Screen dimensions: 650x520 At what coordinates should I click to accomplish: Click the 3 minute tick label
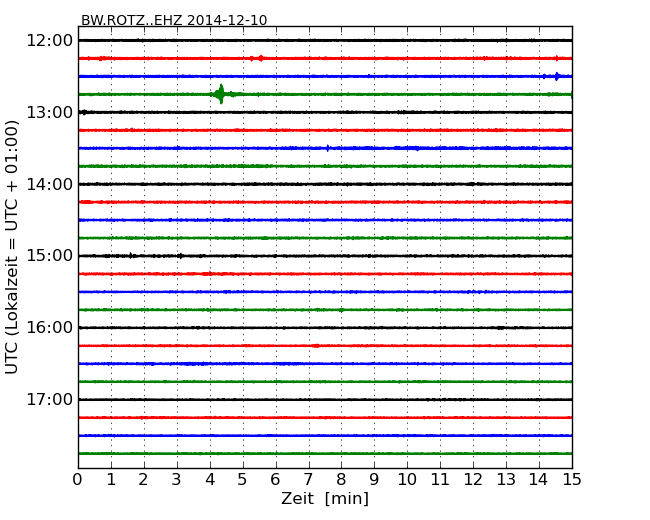[177, 479]
